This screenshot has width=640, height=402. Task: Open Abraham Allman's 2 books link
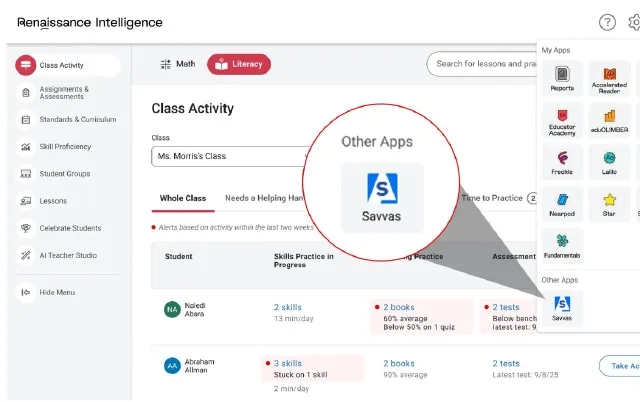[399, 363]
